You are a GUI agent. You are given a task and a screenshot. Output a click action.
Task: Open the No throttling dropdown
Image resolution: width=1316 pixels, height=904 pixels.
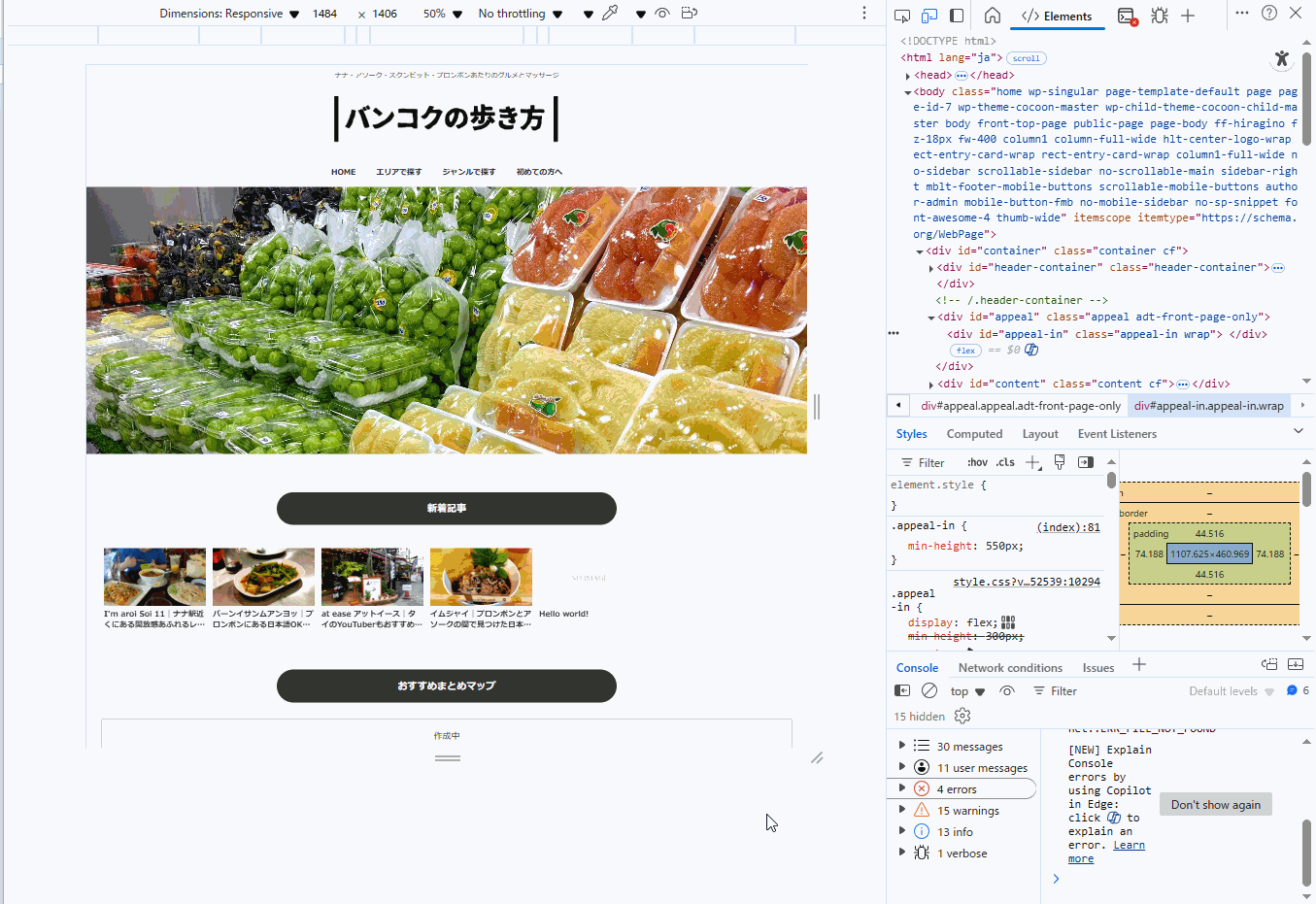click(521, 14)
